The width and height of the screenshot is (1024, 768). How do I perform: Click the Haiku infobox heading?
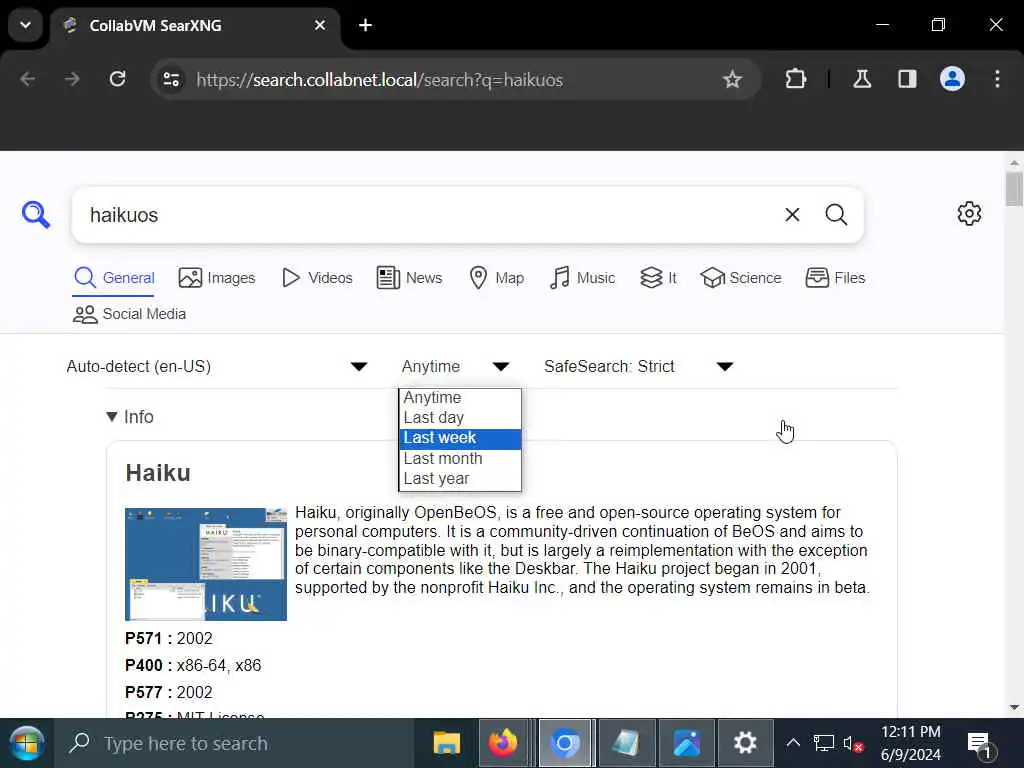point(158,473)
